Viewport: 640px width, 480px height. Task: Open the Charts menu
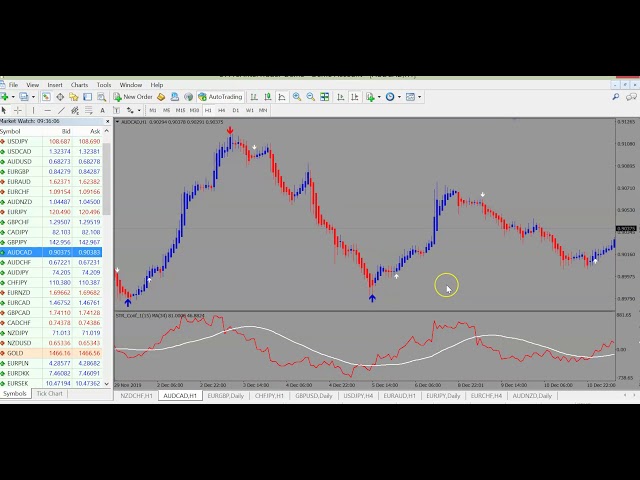tap(79, 85)
